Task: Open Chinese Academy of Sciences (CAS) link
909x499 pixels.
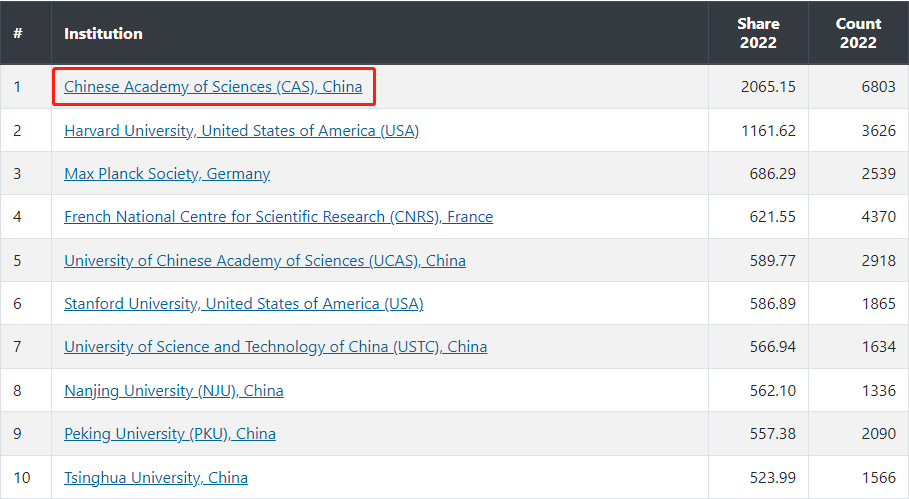Action: (x=213, y=87)
